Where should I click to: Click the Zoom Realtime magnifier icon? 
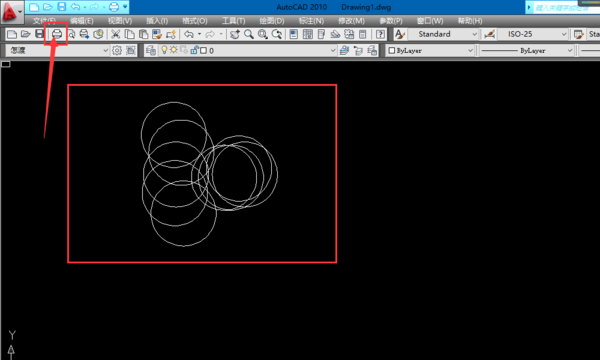(249, 34)
